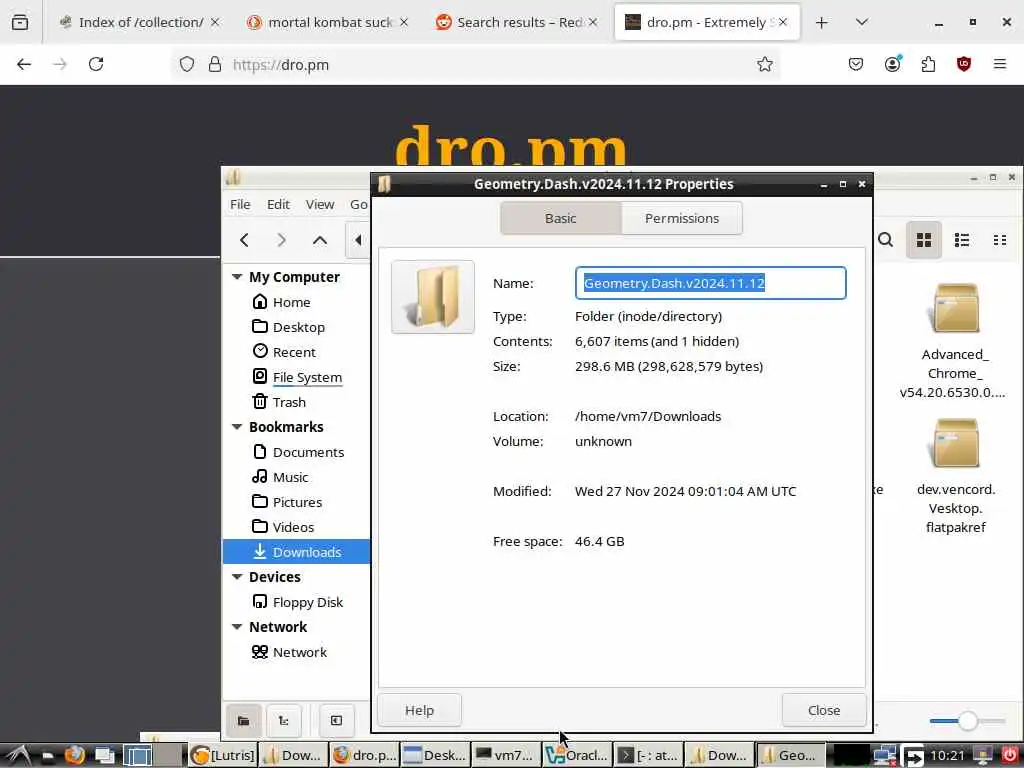This screenshot has height=768, width=1024.
Task: Hide the sidebar button
Action: coord(336,720)
